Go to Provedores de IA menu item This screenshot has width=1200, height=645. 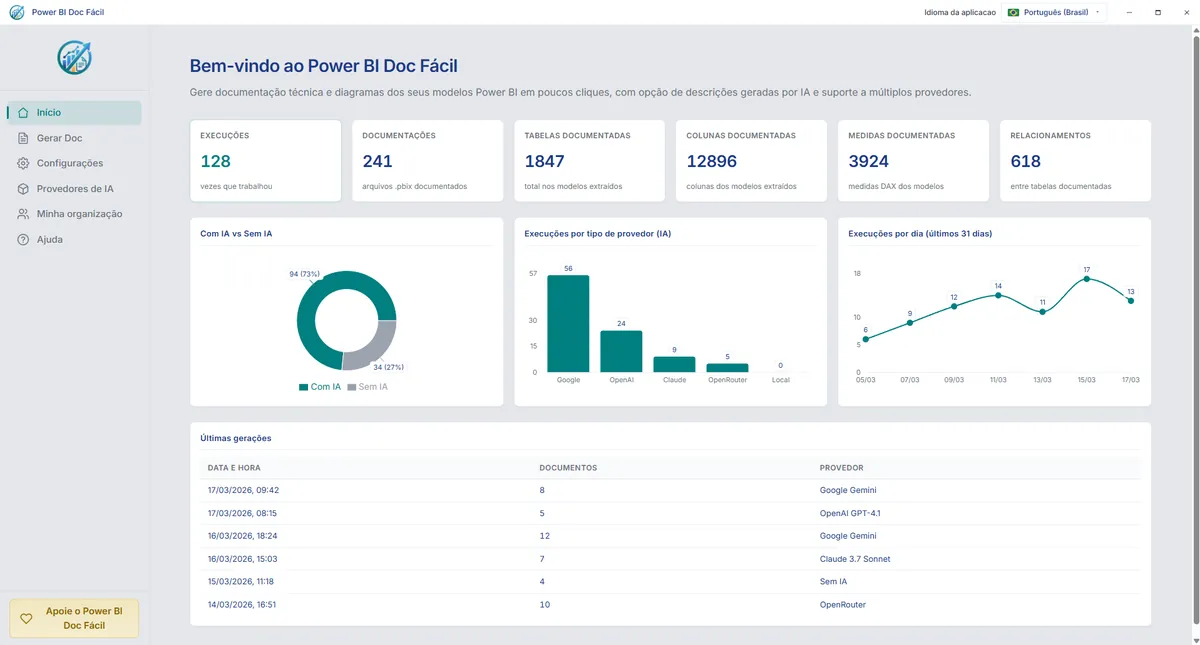coord(74,189)
